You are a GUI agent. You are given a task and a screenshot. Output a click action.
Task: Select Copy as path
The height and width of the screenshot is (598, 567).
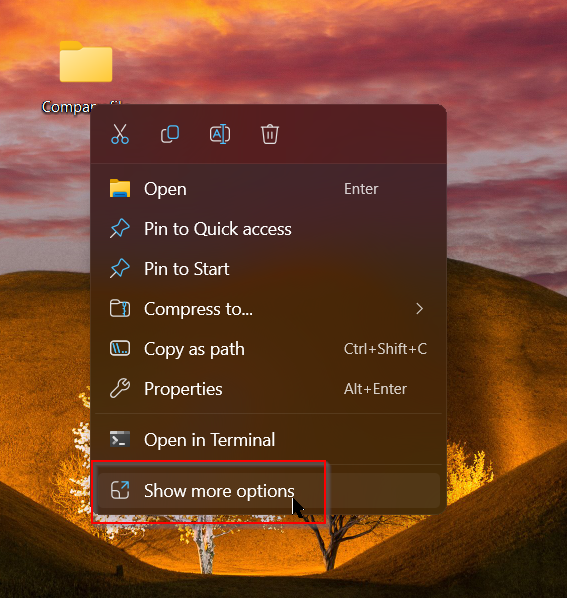(269, 349)
